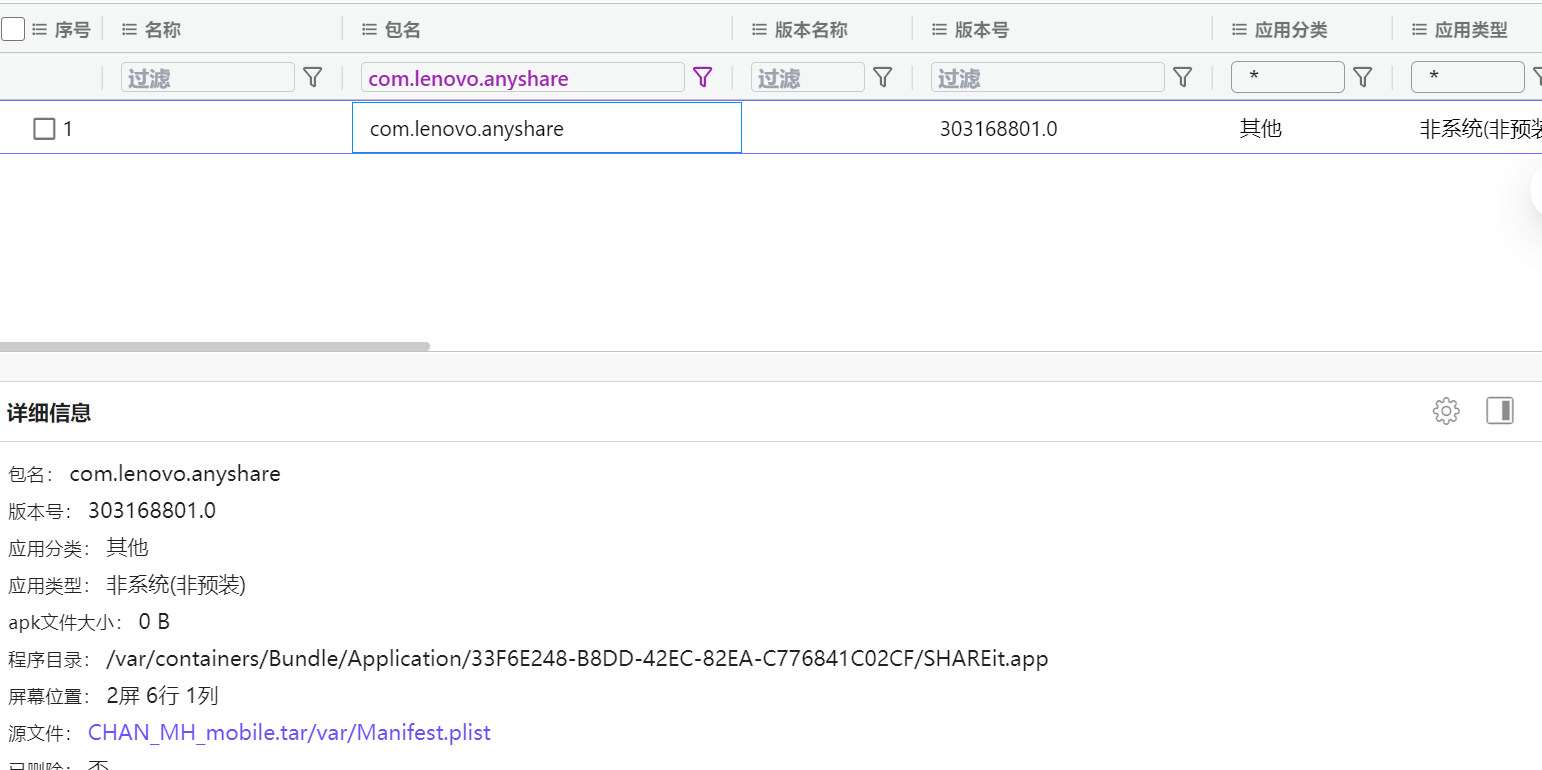The height and width of the screenshot is (770, 1542).
Task: Select table cell com.lenovo.anyshare in row 1
Action: pyautogui.click(x=547, y=128)
